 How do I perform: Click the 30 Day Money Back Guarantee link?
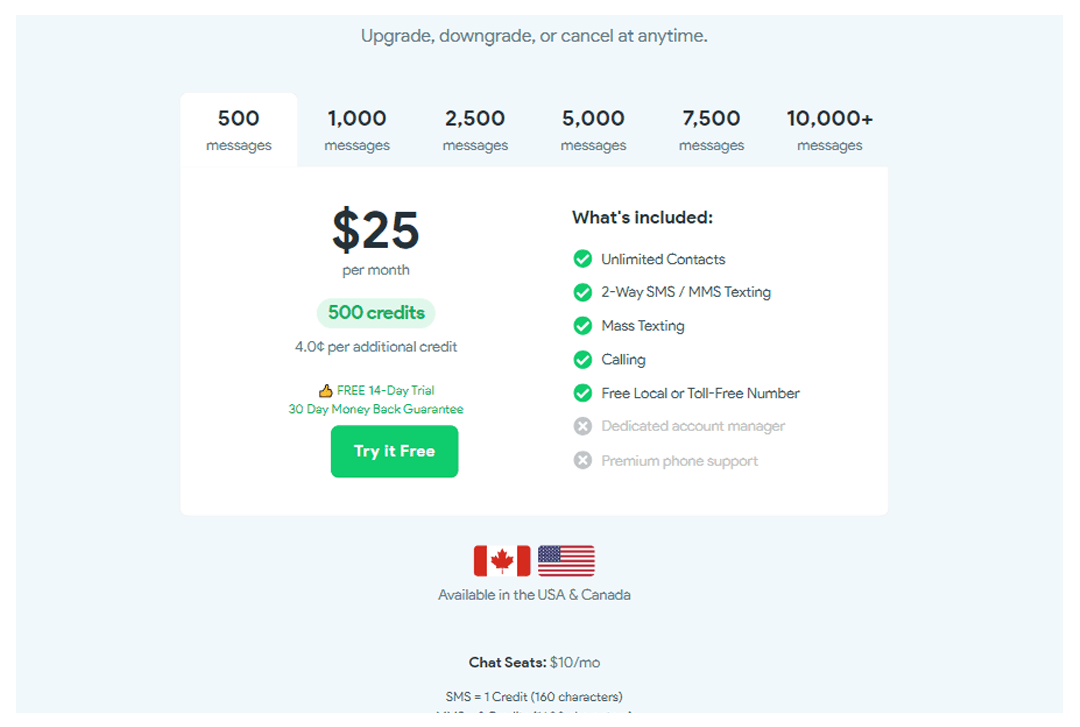pyautogui.click(x=376, y=409)
